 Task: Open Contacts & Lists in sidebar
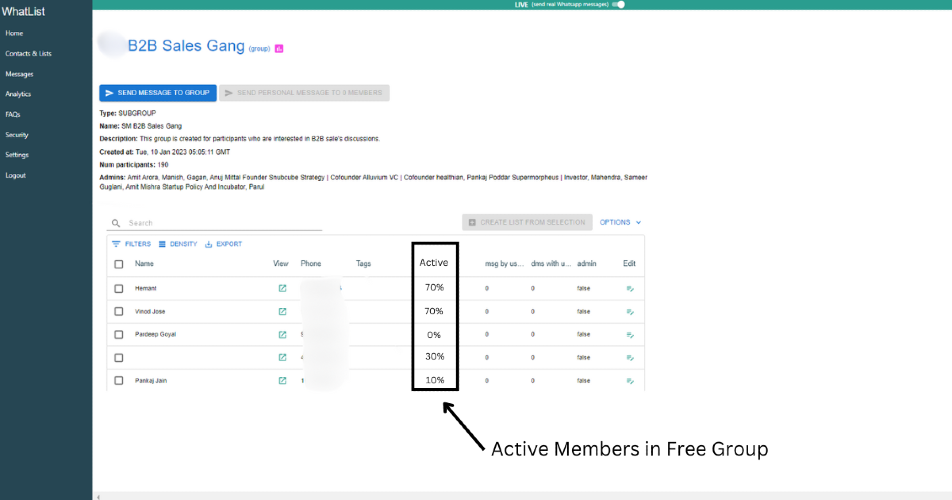(x=29, y=53)
